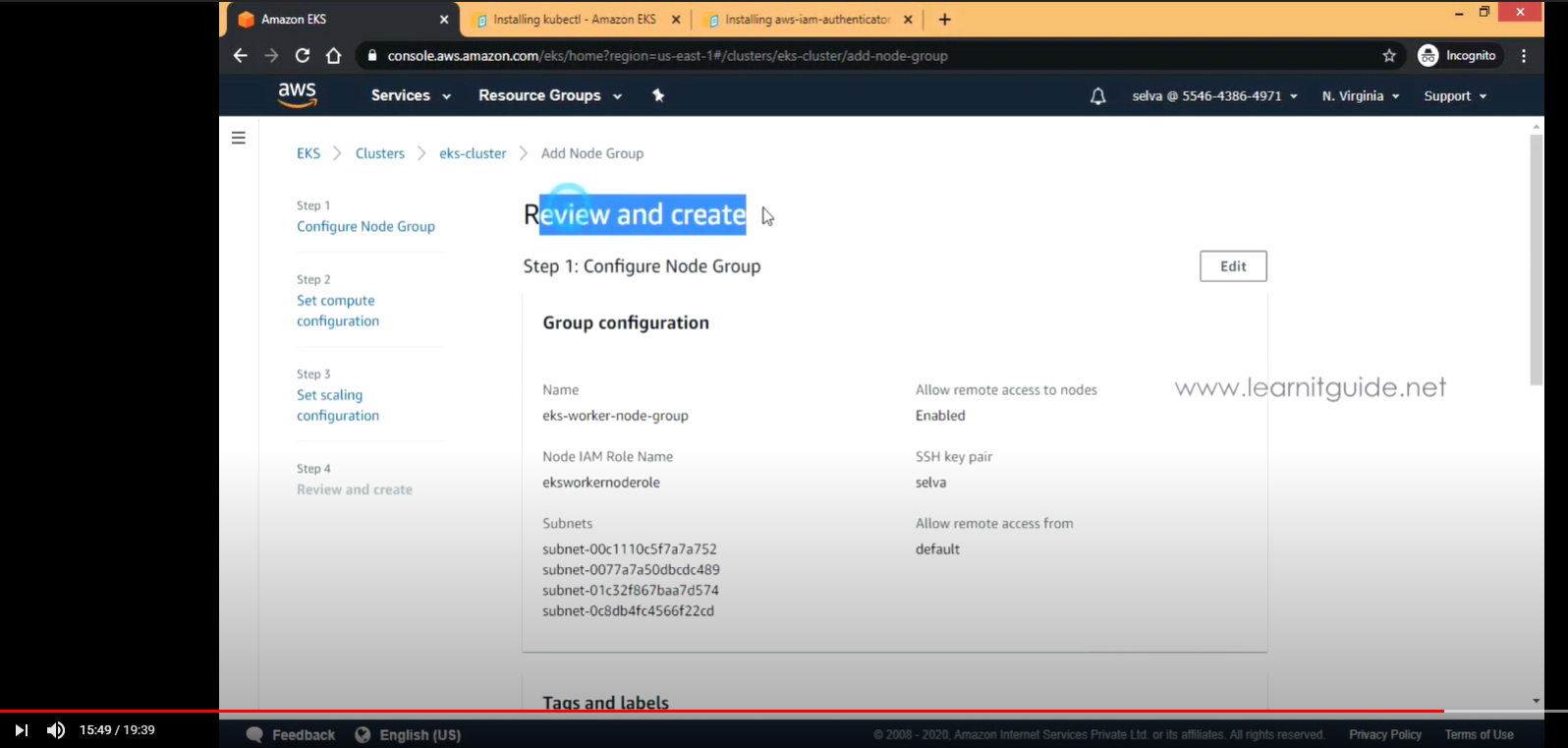
Task: Open the notifications bell icon
Action: (1098, 96)
